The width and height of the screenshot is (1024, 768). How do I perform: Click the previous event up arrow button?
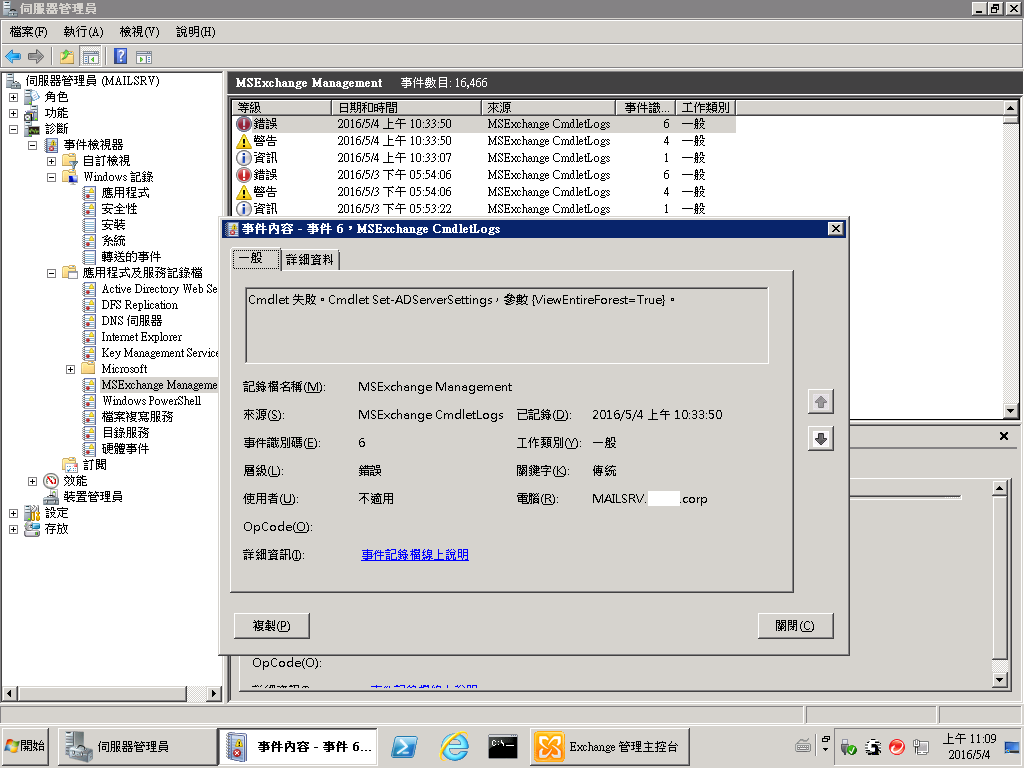pyautogui.click(x=821, y=402)
